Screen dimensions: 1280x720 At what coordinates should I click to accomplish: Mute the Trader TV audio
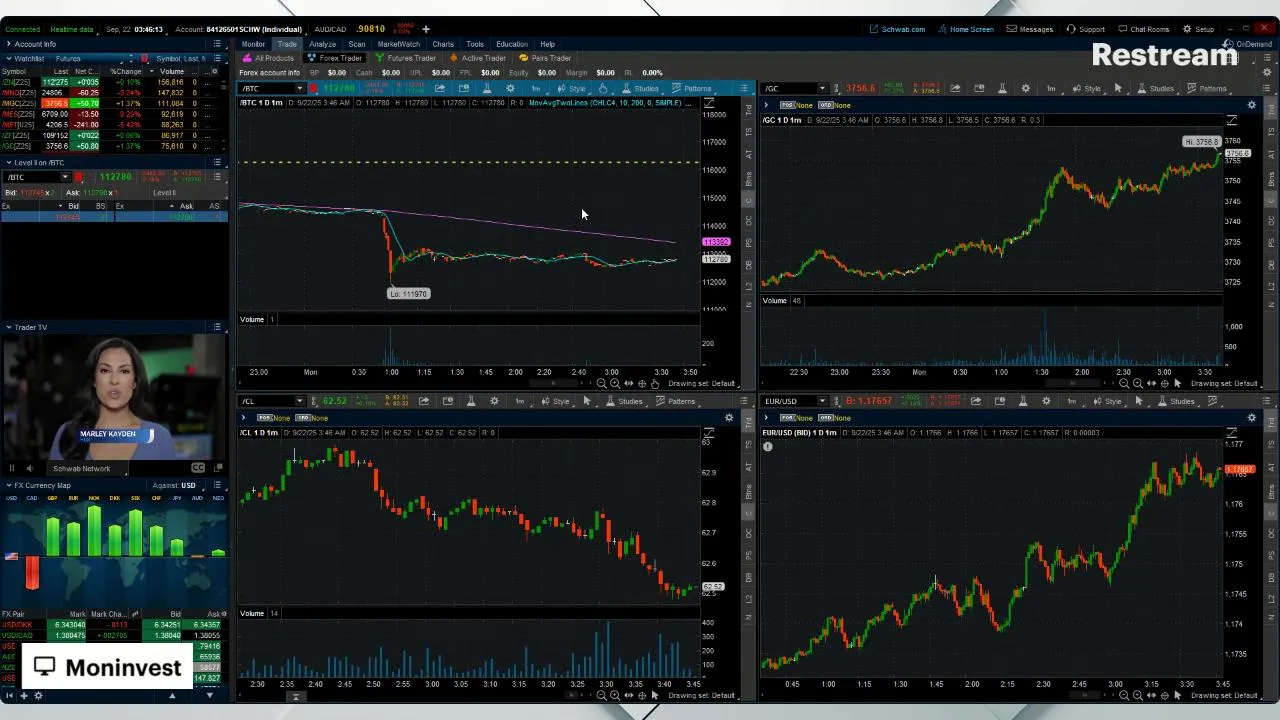point(30,468)
